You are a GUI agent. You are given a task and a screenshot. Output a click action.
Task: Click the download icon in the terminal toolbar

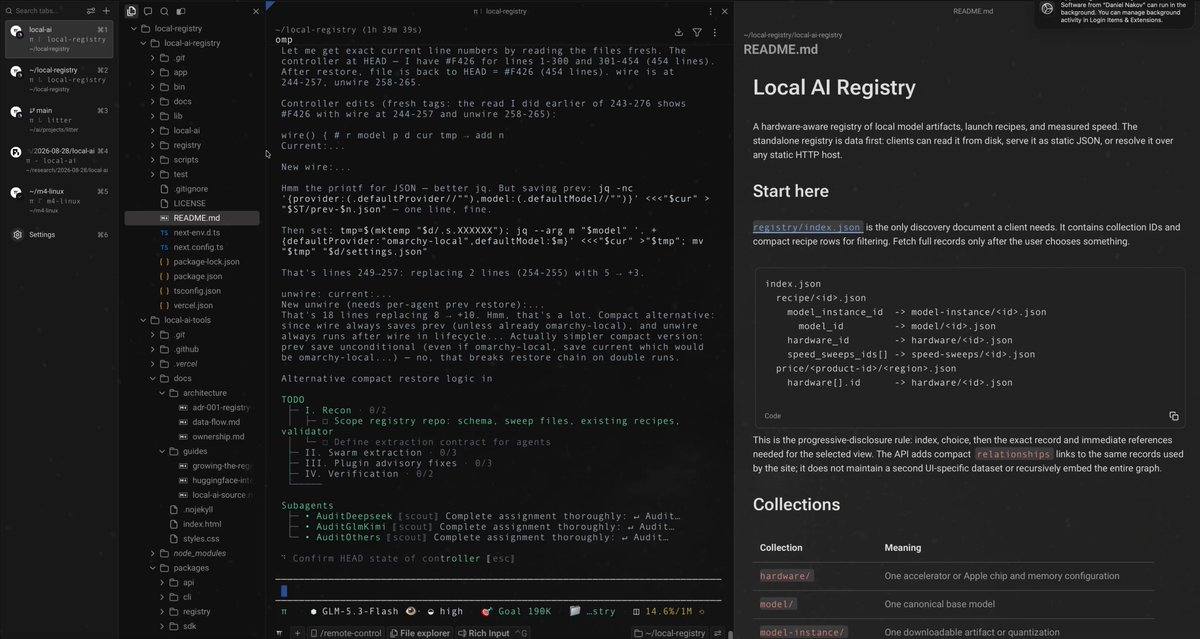(680, 33)
